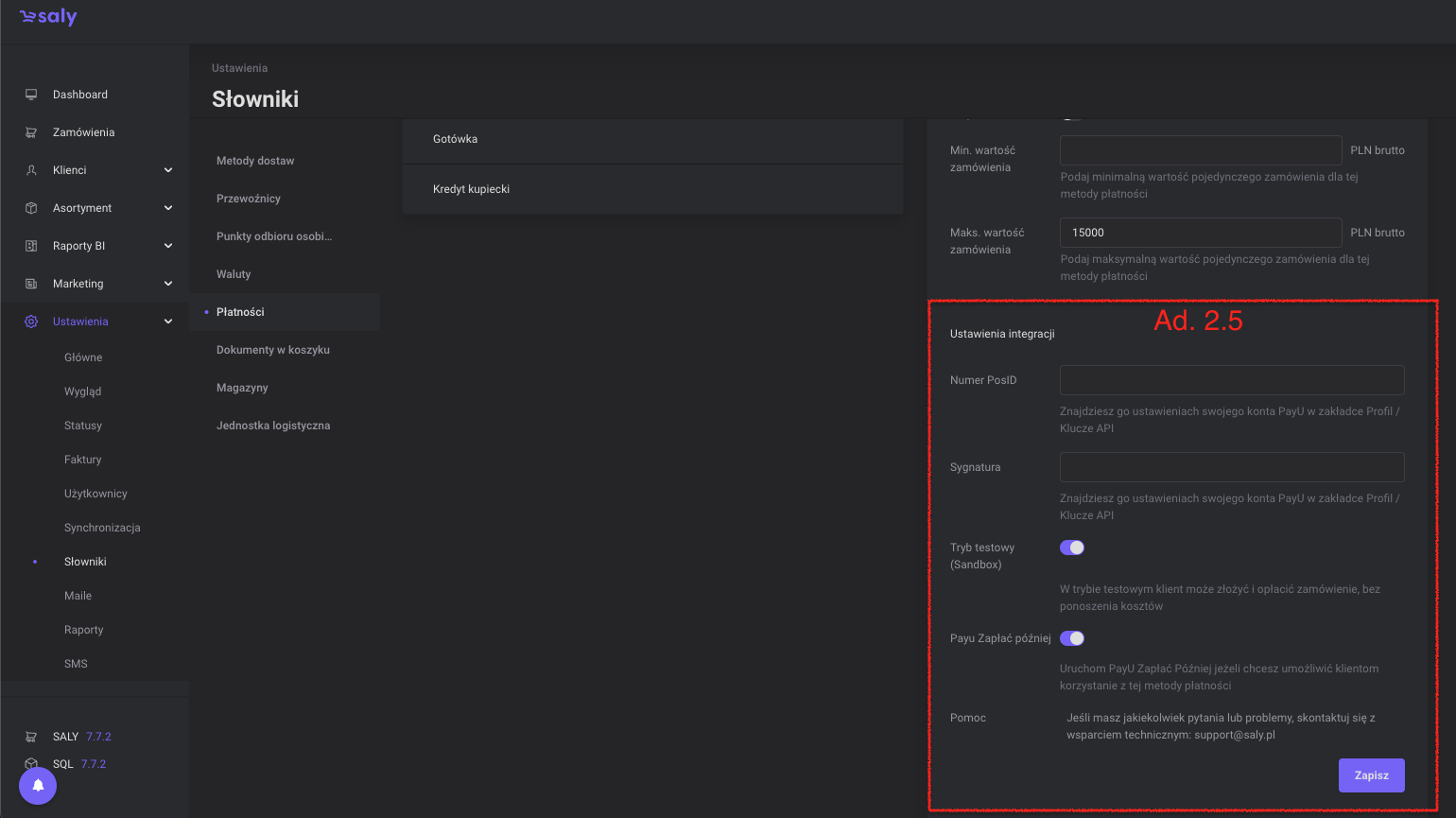Expand the Asortyment menu arrow
Image resolution: width=1456 pixels, height=818 pixels.
tap(168, 208)
